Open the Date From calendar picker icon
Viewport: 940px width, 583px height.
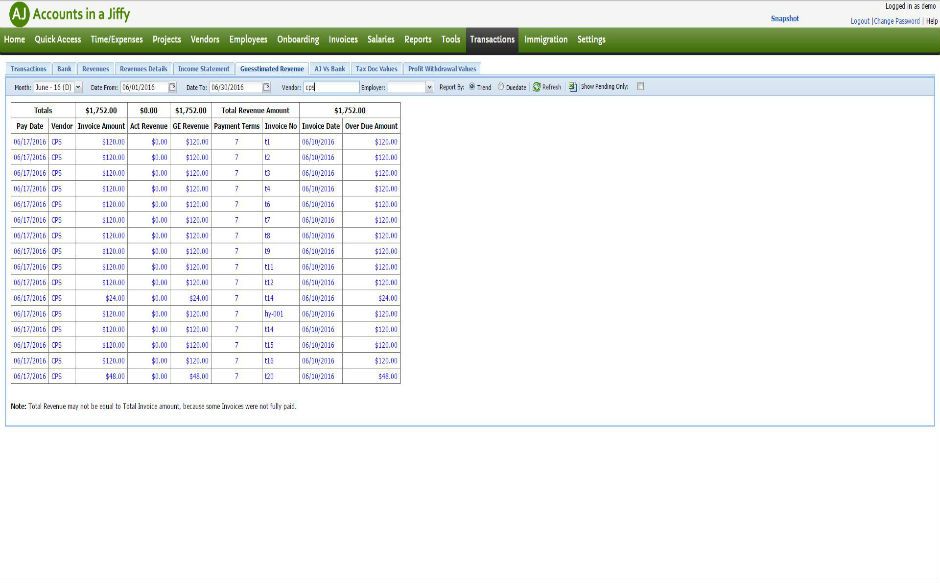coord(173,87)
